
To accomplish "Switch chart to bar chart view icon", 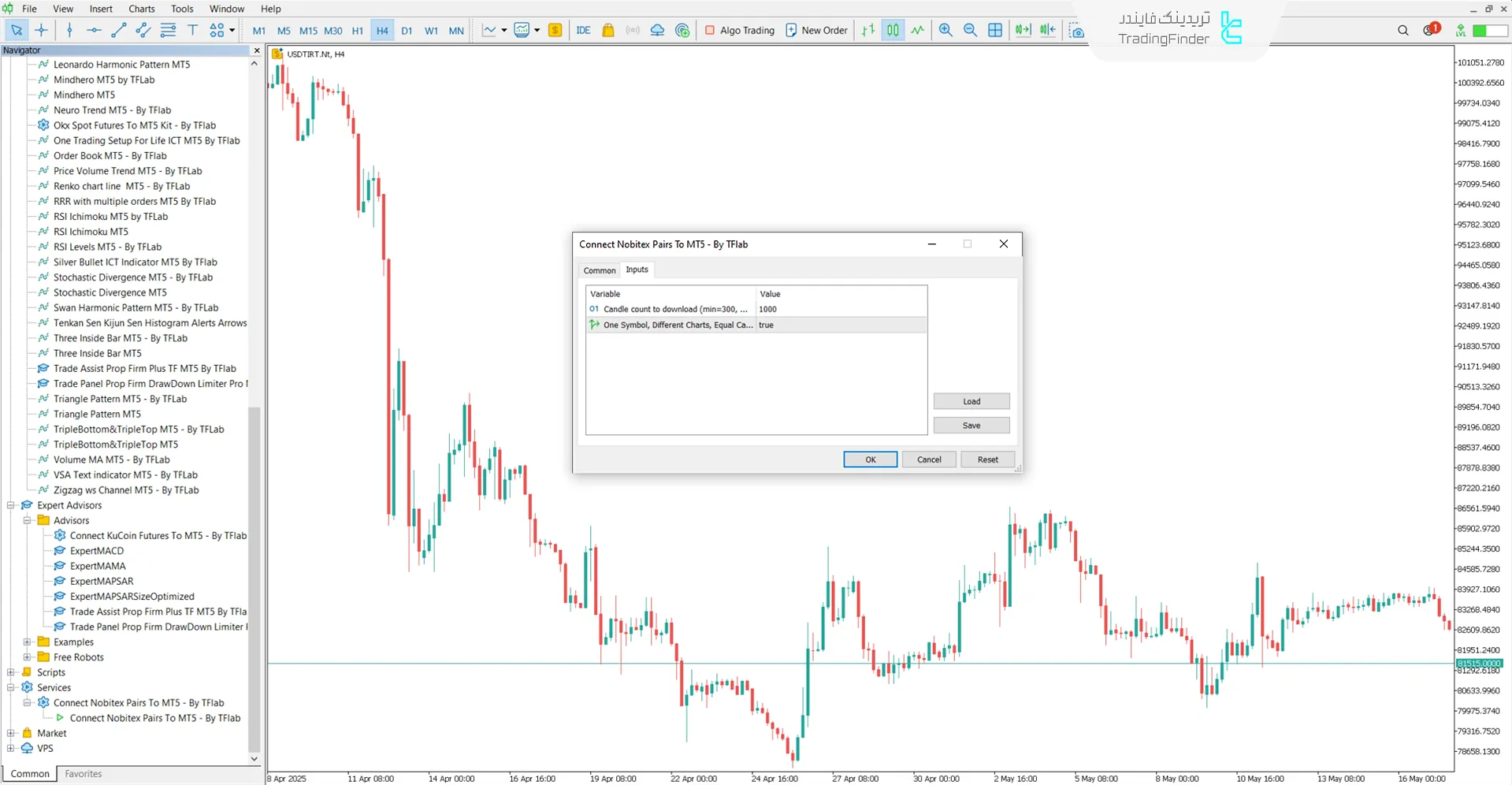I will tap(867, 30).
